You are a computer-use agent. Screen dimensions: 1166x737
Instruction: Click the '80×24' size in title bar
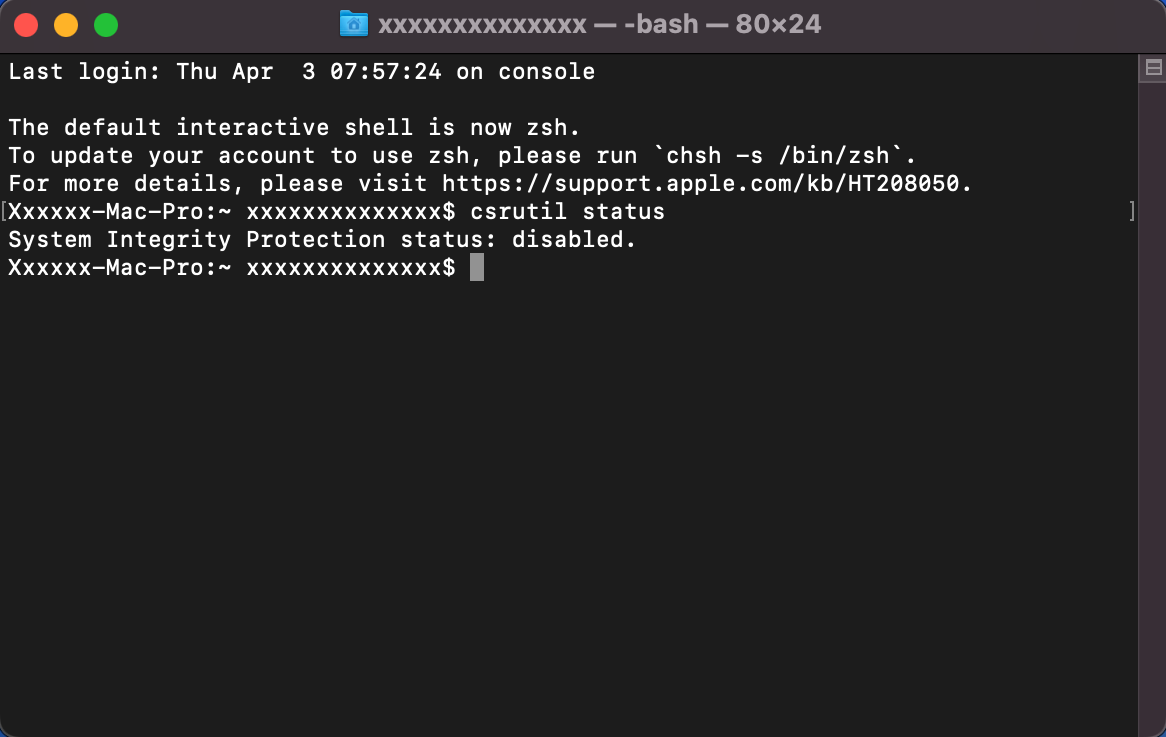[778, 25]
